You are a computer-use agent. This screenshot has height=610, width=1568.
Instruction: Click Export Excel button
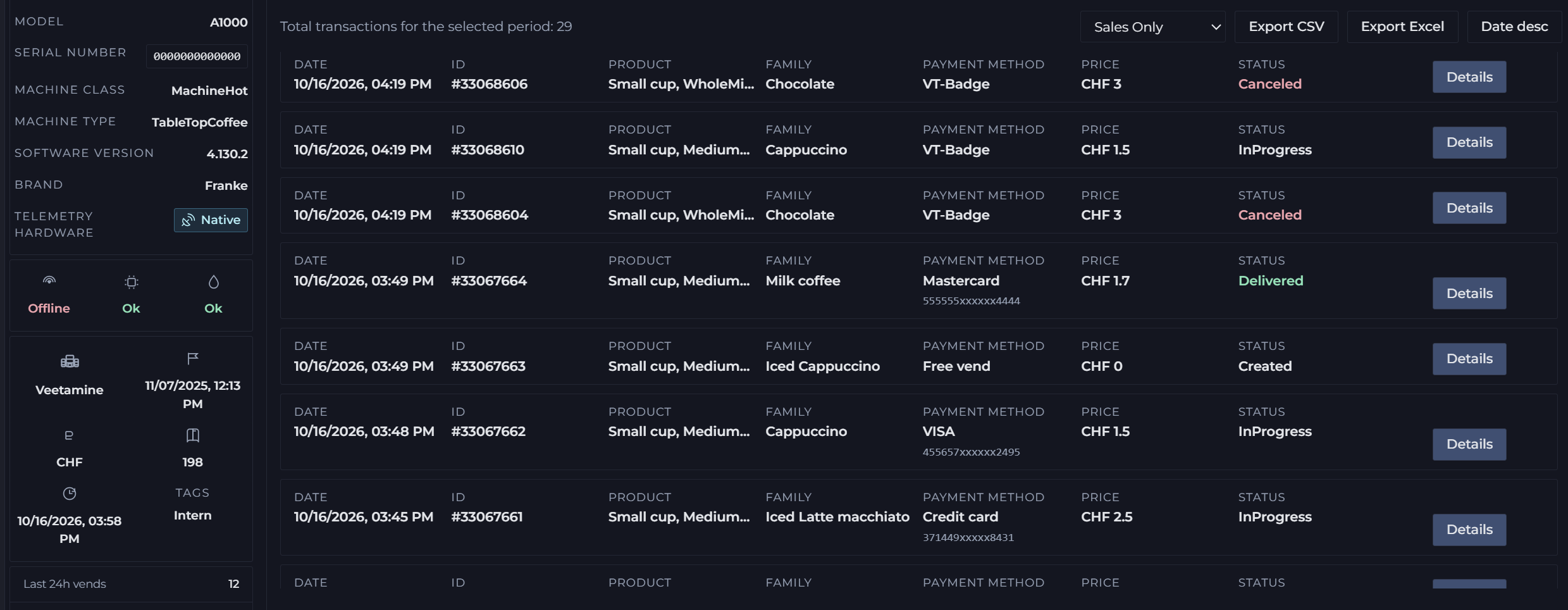[1402, 27]
